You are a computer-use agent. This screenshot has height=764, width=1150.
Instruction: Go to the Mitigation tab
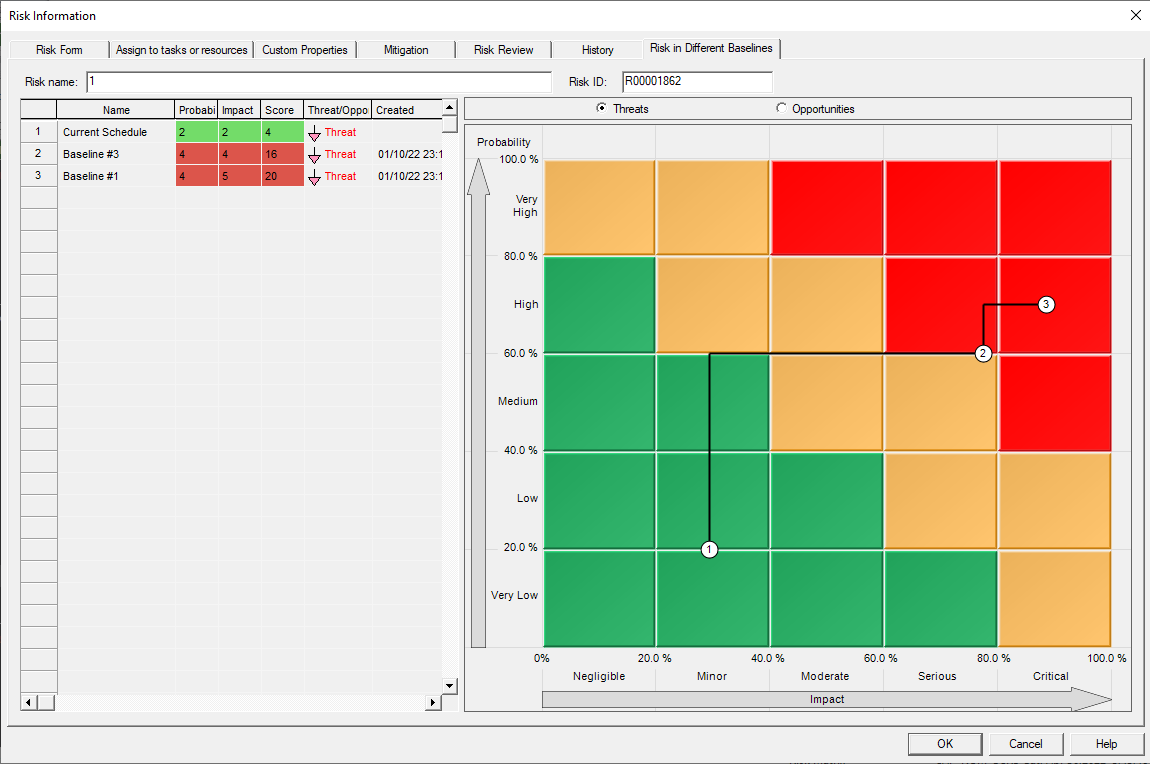[406, 50]
